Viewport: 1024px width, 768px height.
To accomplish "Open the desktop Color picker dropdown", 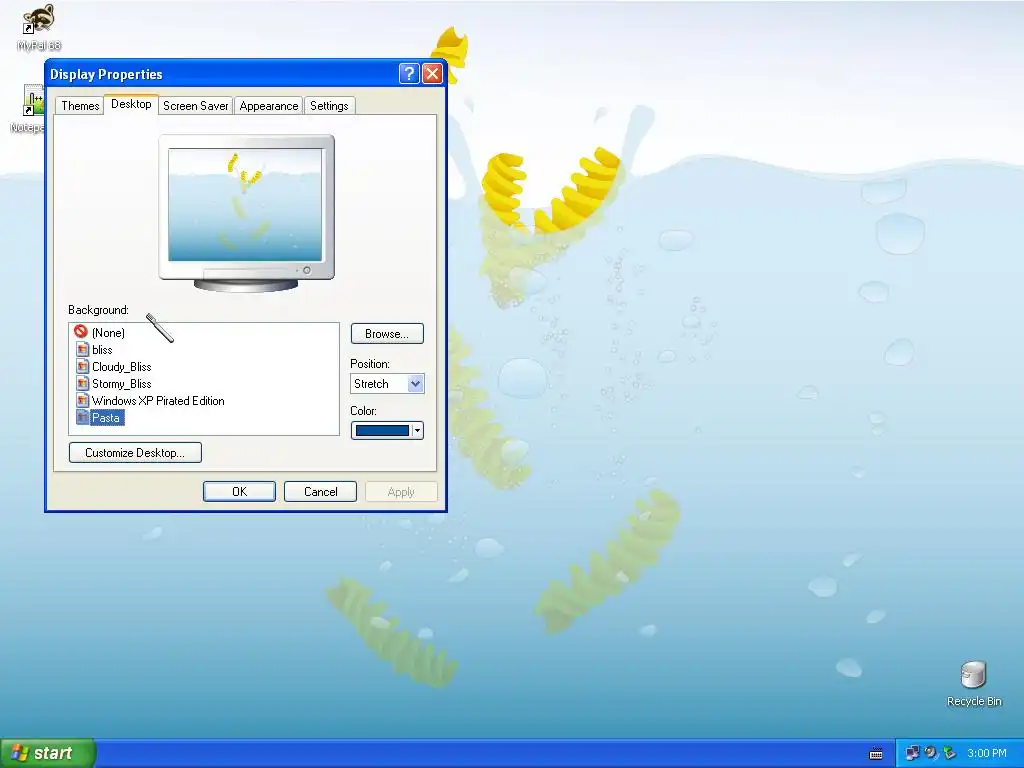I will click(x=387, y=430).
